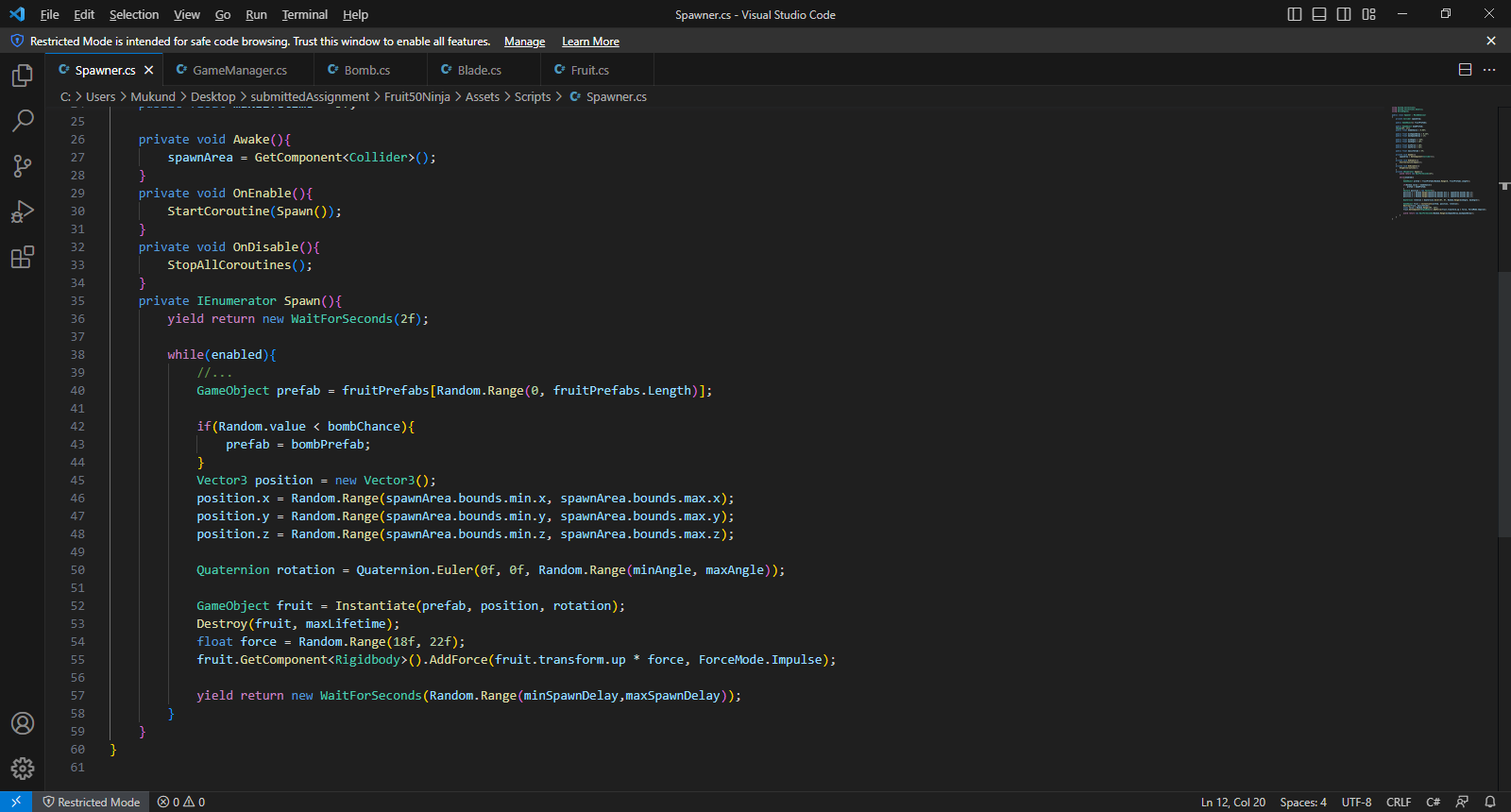The image size is (1511, 812).
Task: Open the Accounts menu icon
Action: (23, 723)
